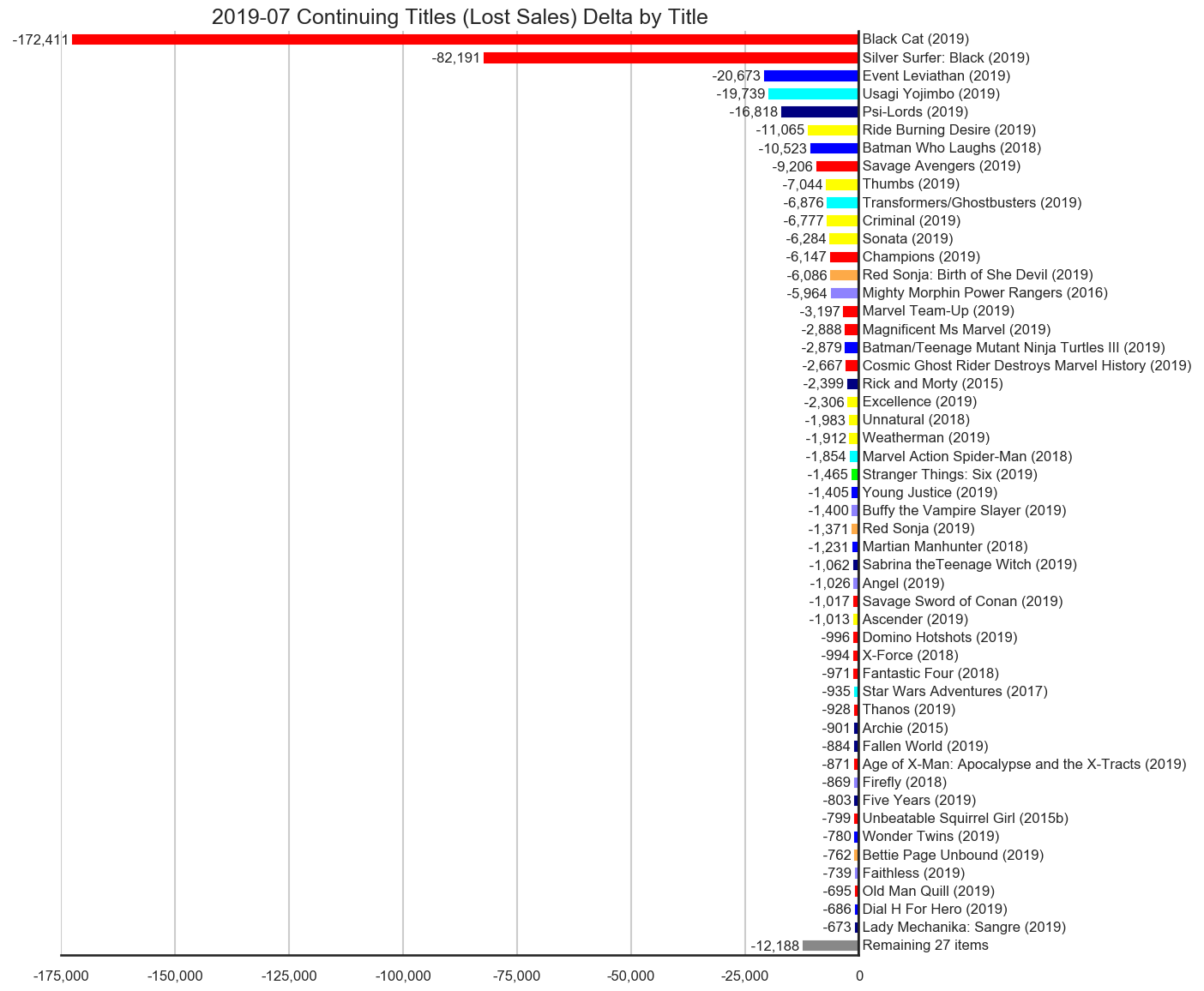The image size is (1204, 991).
Task: Select Buffy the Vampire Slayer (2019) label
Action: click(964, 511)
